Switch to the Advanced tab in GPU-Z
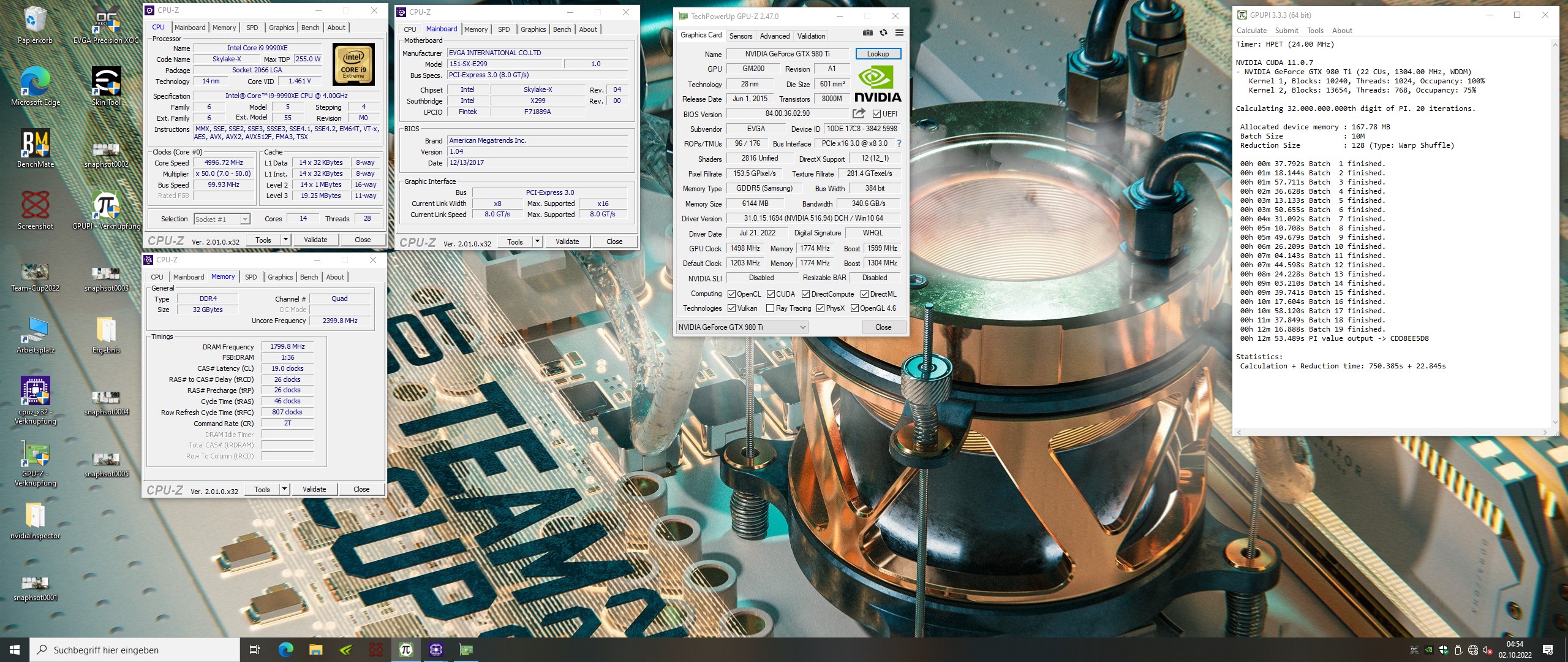The height and width of the screenshot is (662, 1568). tap(775, 36)
